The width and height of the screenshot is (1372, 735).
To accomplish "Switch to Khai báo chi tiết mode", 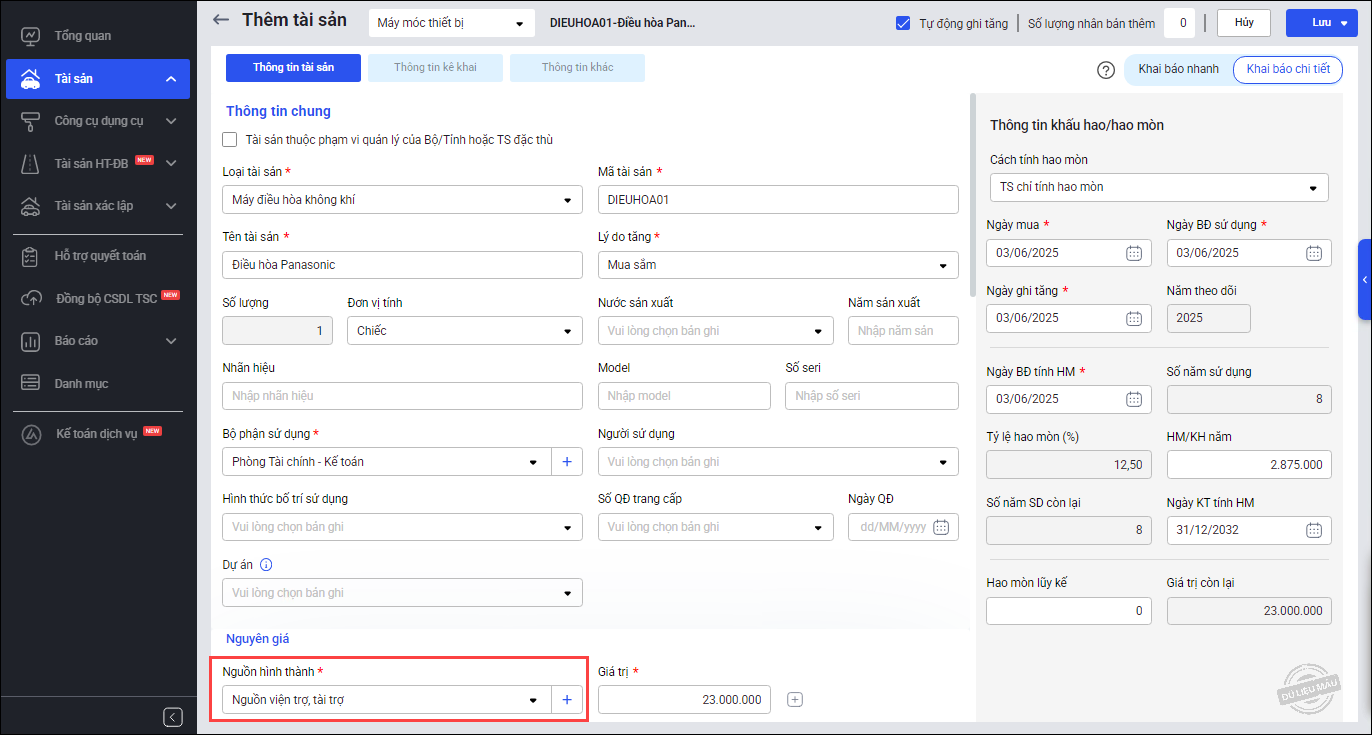I will pos(1288,69).
